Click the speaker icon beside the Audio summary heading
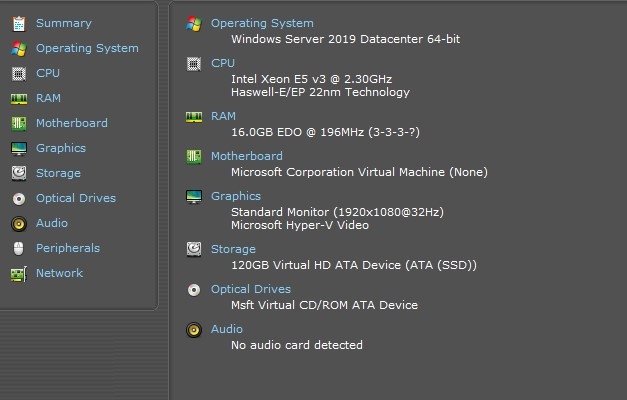The height and width of the screenshot is (400, 627). pyautogui.click(x=194, y=329)
